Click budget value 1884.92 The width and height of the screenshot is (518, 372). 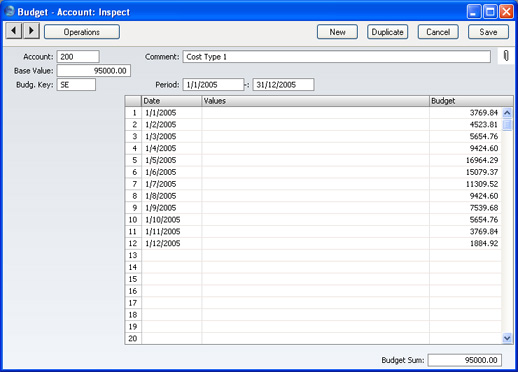[x=465, y=243]
